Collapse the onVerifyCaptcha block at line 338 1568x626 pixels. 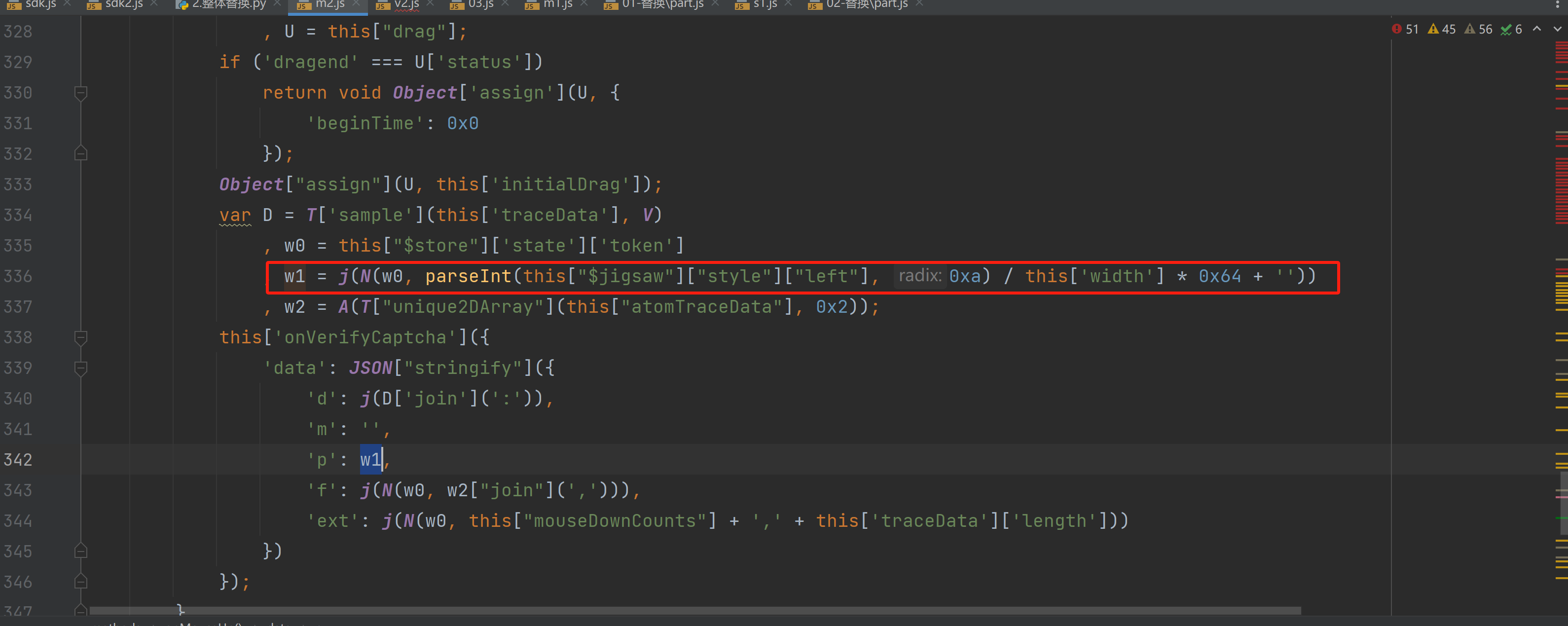80,337
